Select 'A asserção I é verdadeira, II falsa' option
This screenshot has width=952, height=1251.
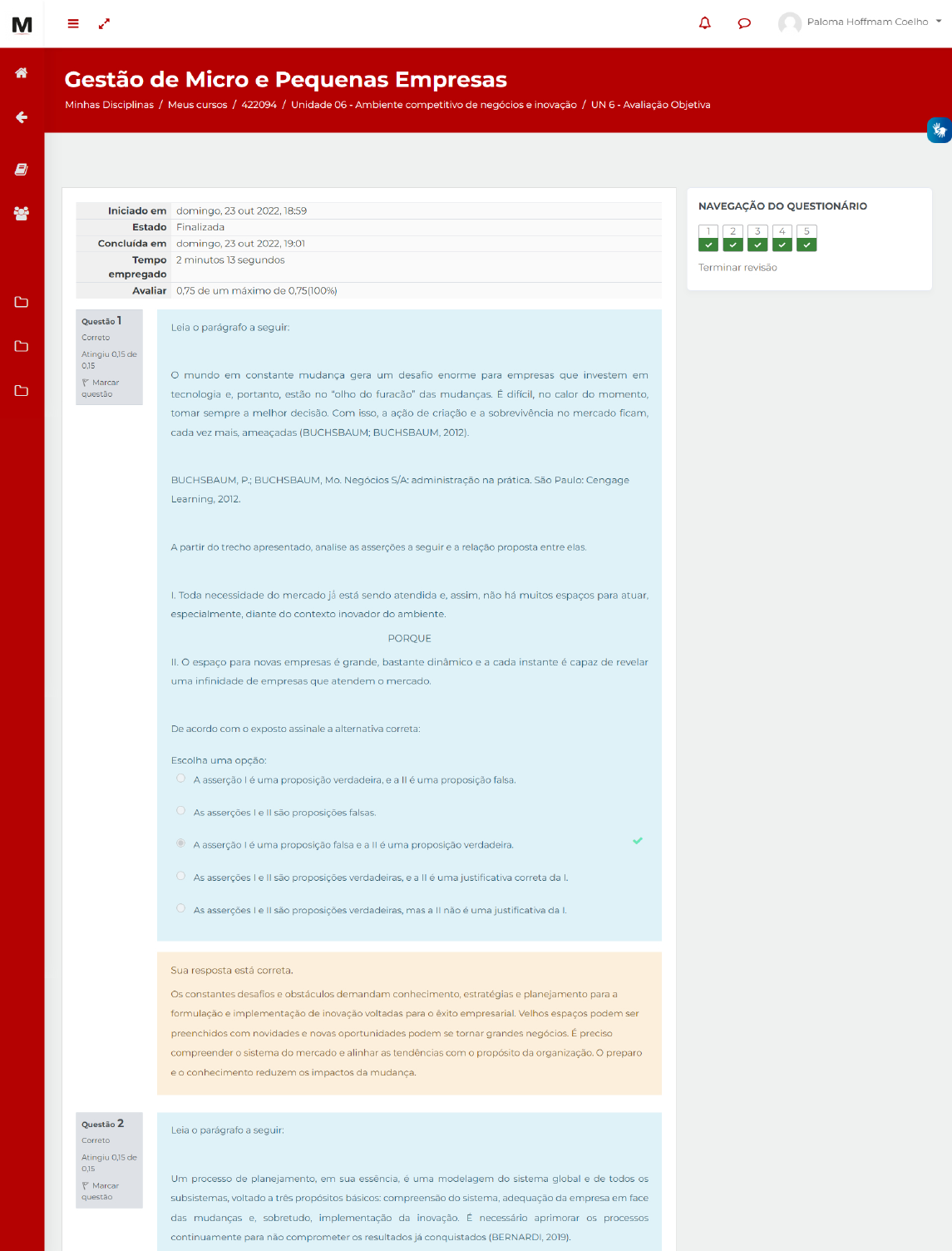click(180, 779)
